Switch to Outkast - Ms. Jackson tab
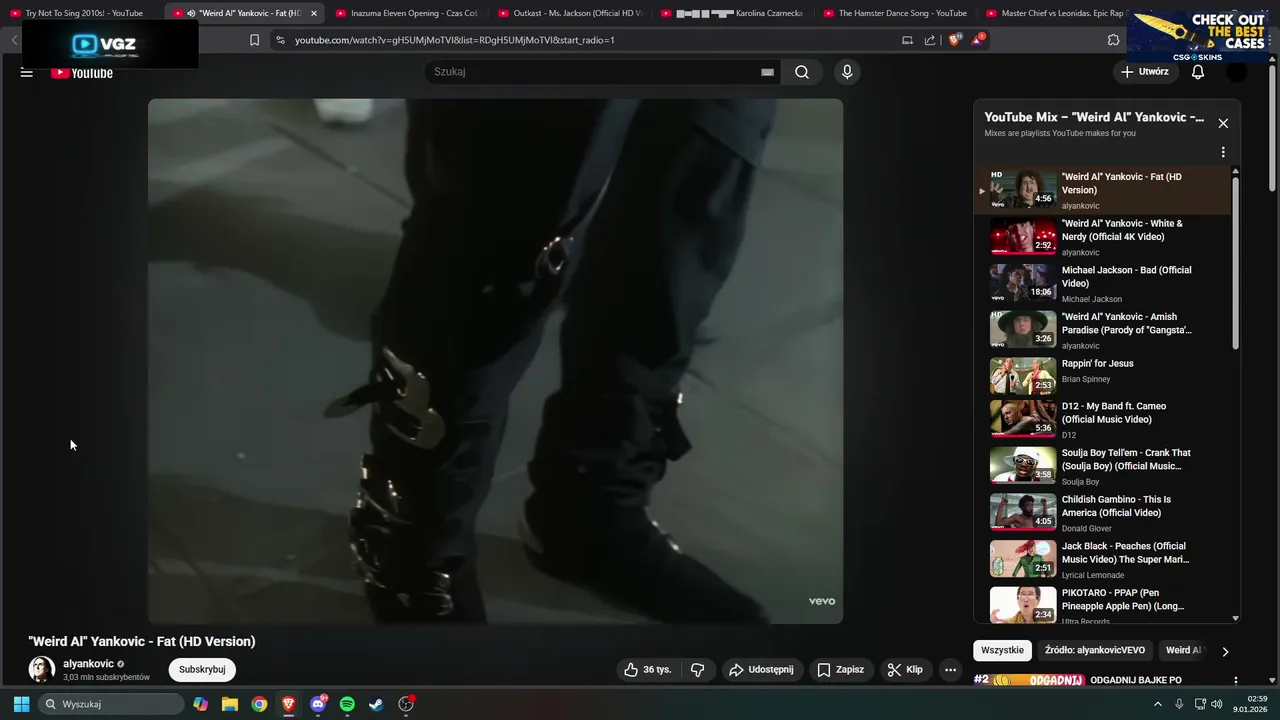1280x720 pixels. 571,13
